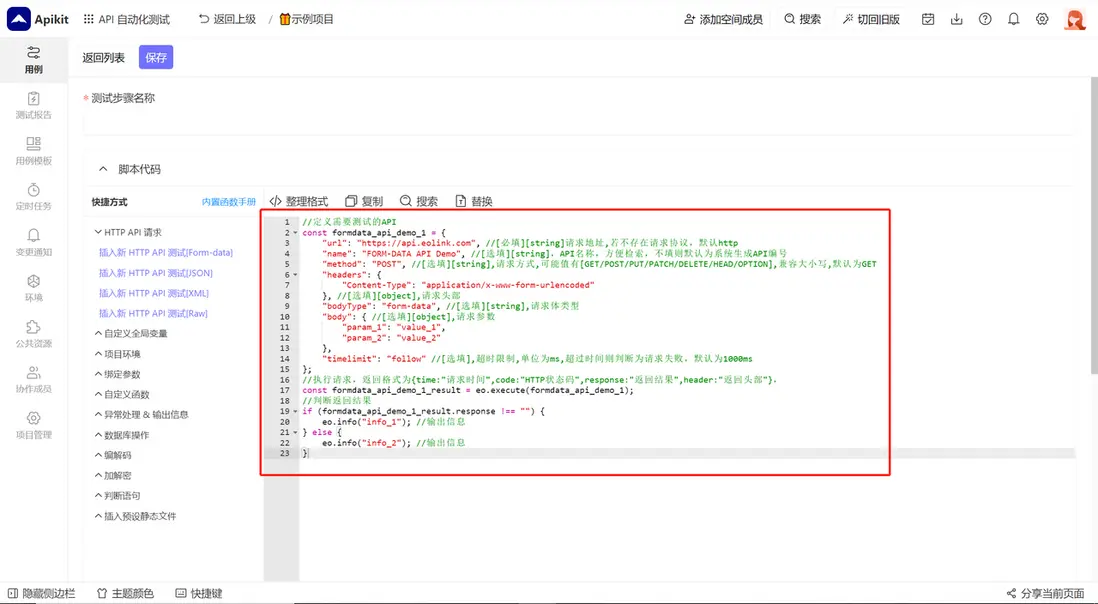
Task: Expand the 绑定参数 group
Action: tap(118, 374)
